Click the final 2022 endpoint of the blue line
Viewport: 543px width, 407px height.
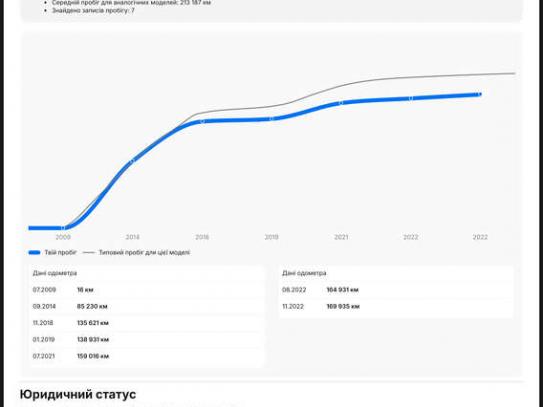click(x=479, y=94)
